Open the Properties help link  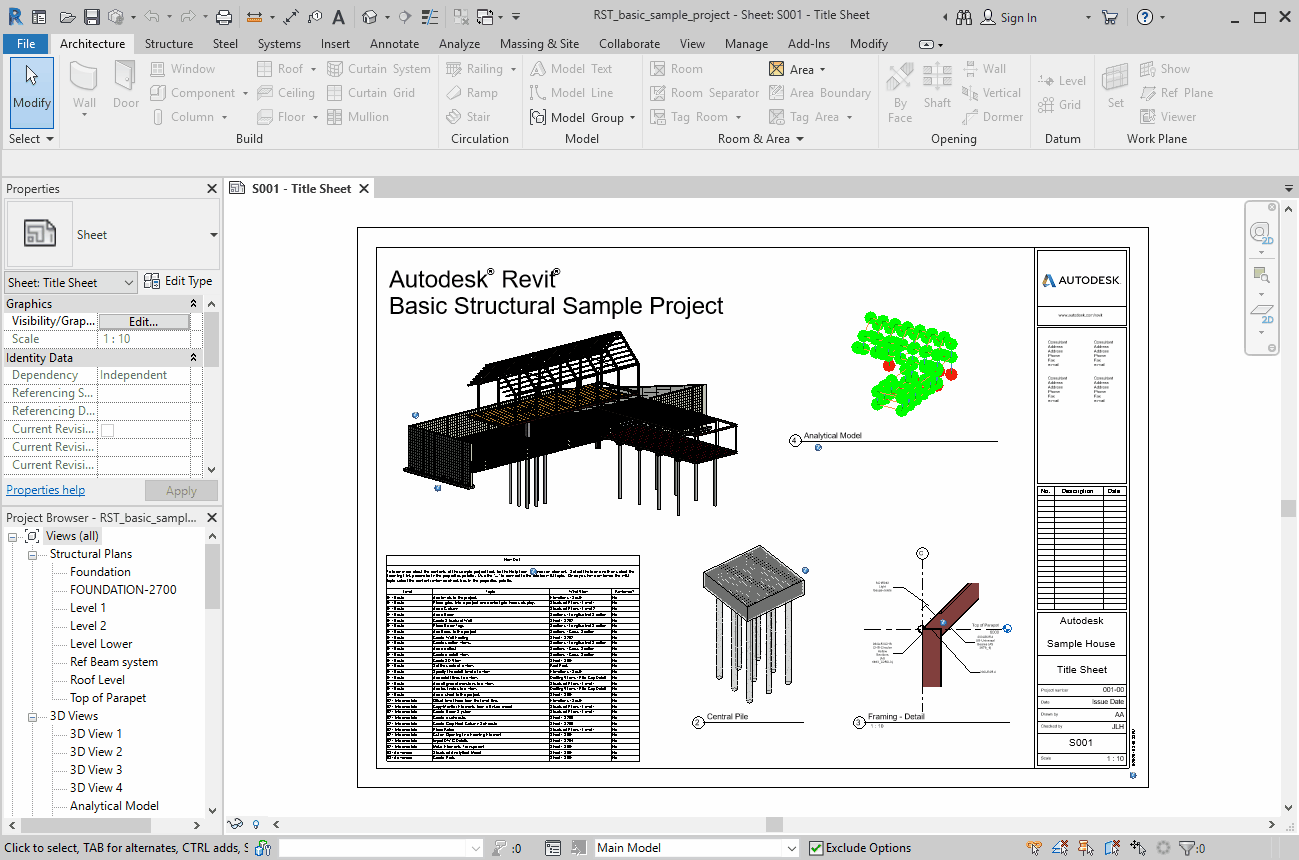coord(46,490)
